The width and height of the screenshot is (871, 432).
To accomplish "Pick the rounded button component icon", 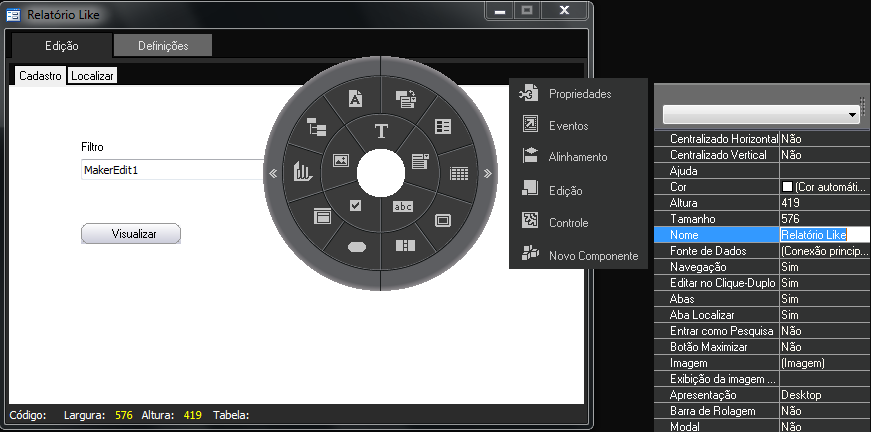I will (356, 247).
